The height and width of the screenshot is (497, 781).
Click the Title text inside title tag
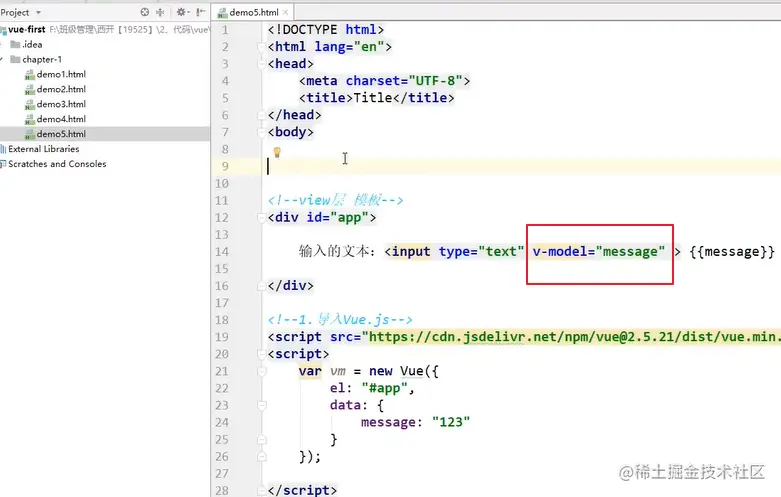373,98
